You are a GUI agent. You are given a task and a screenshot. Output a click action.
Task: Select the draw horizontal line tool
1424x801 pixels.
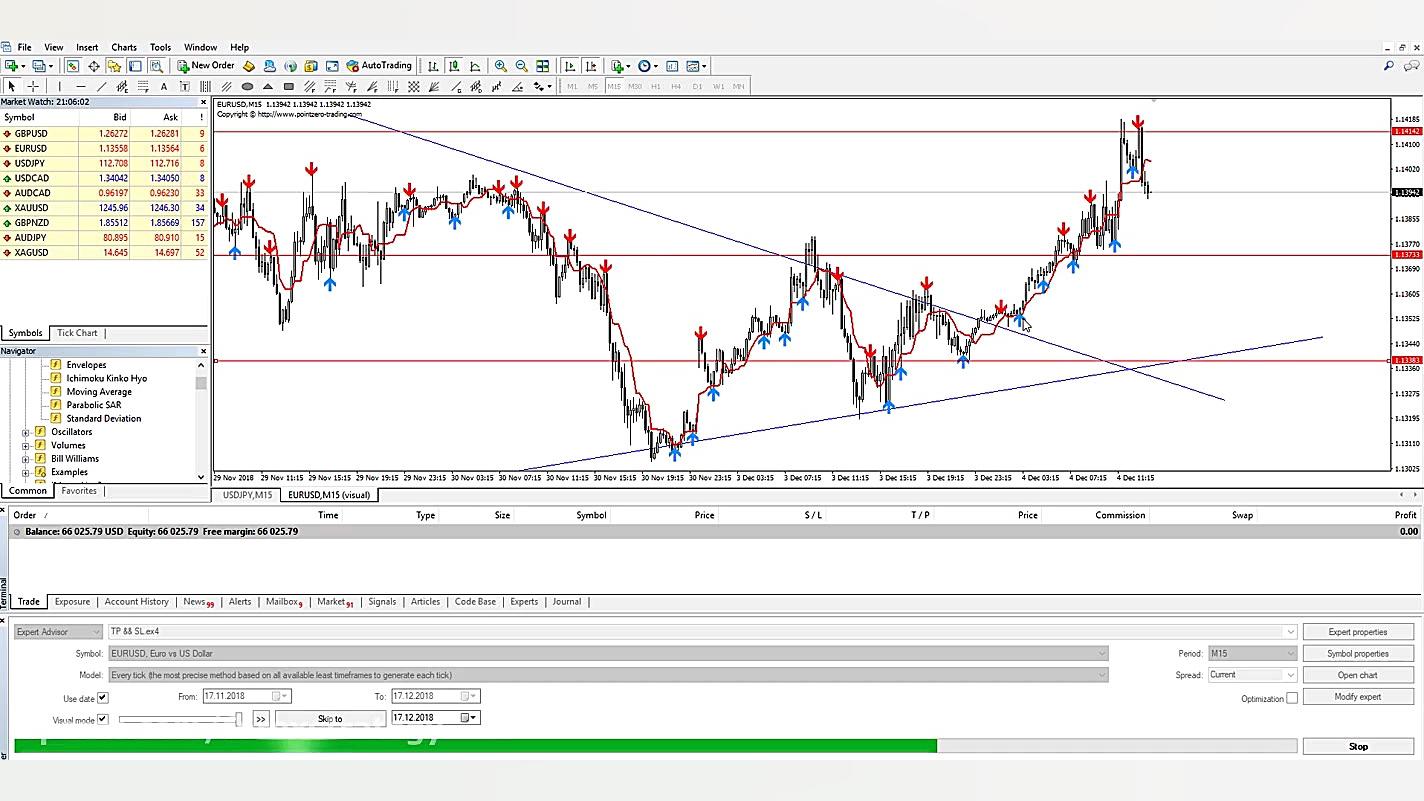coord(81,86)
